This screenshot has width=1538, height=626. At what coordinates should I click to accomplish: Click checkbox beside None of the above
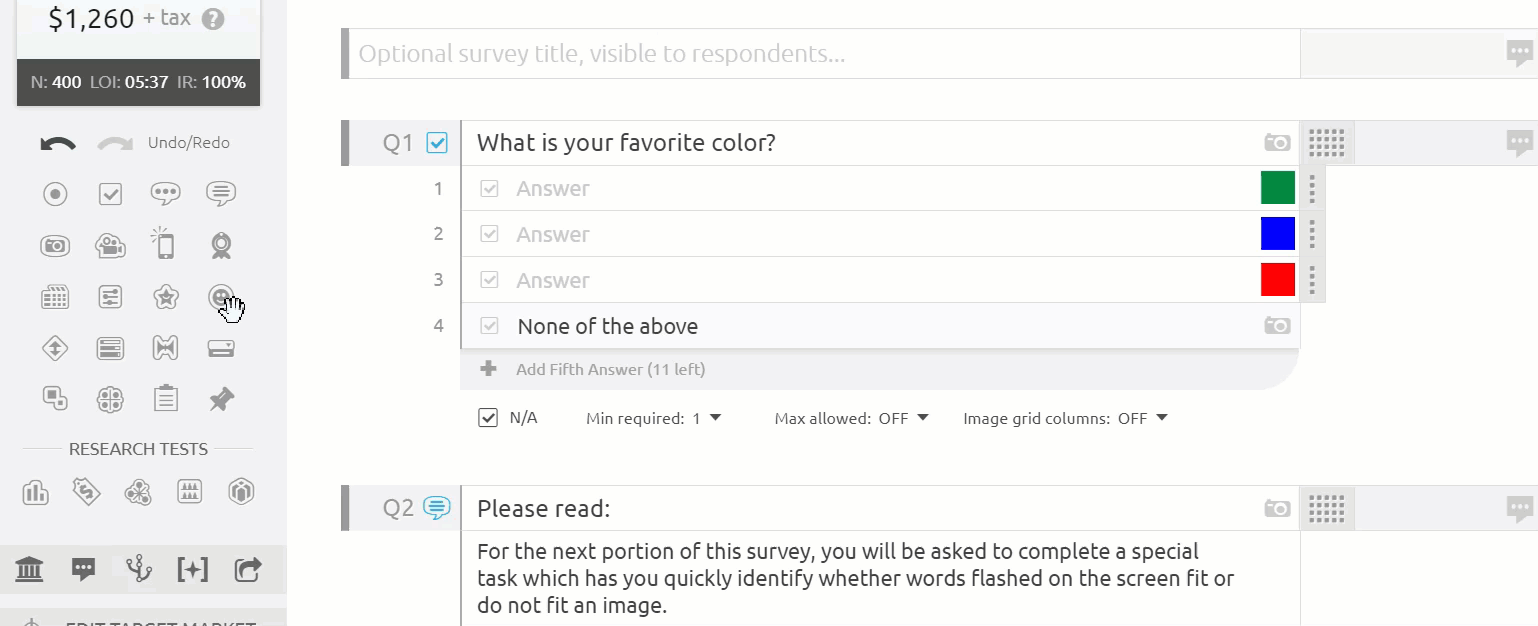coord(489,326)
